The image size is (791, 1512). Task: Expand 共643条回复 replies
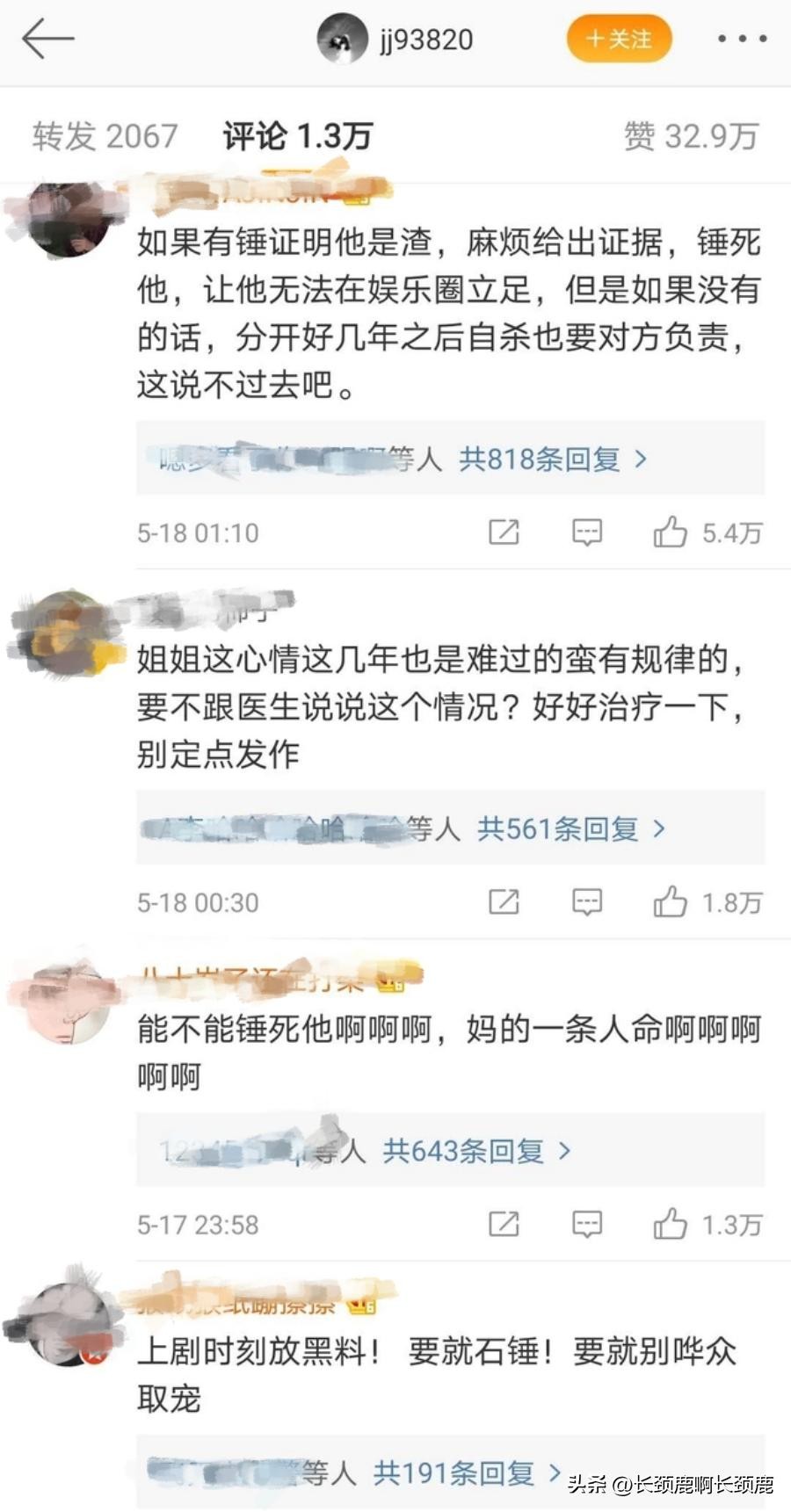[477, 1151]
